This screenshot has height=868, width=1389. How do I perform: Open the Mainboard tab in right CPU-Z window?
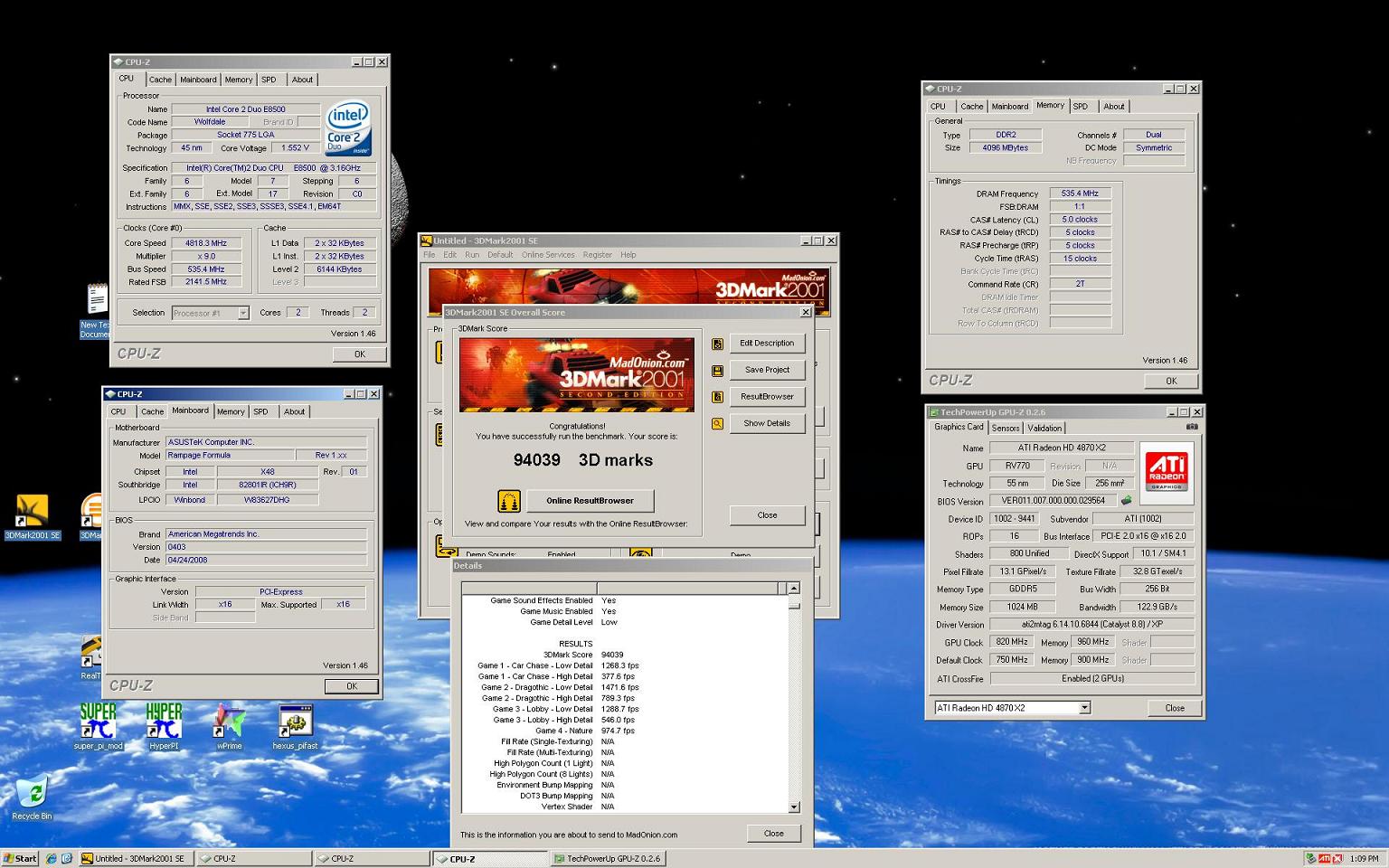[x=1010, y=107]
